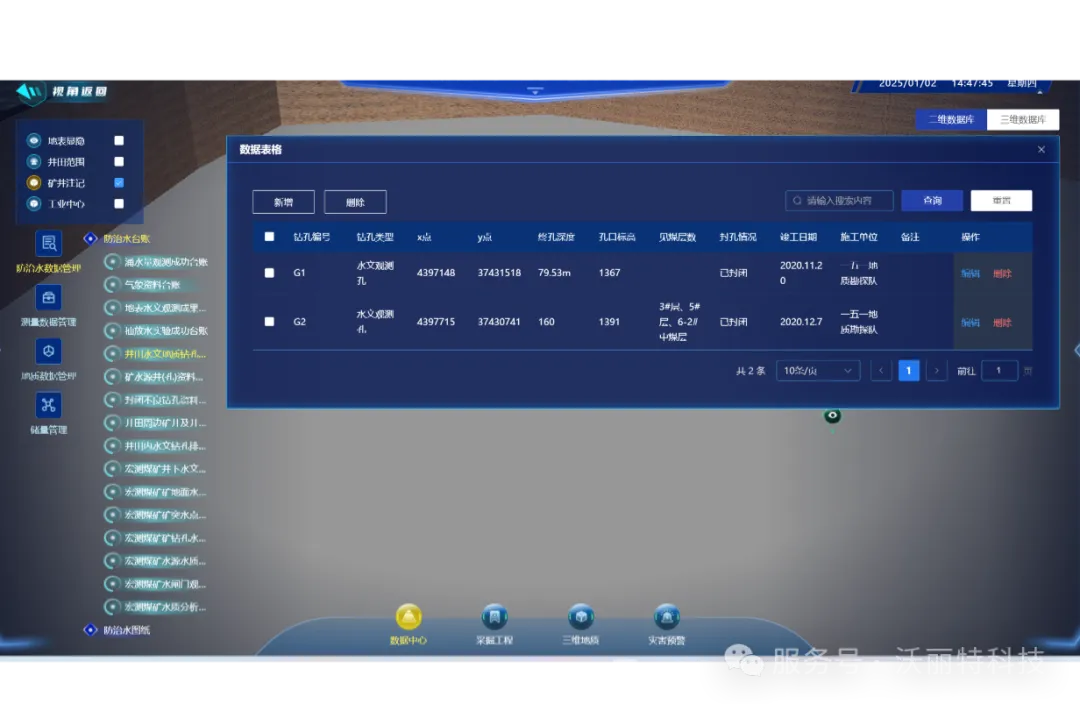Open 灾害预警 from the bottom dock

tap(666, 618)
